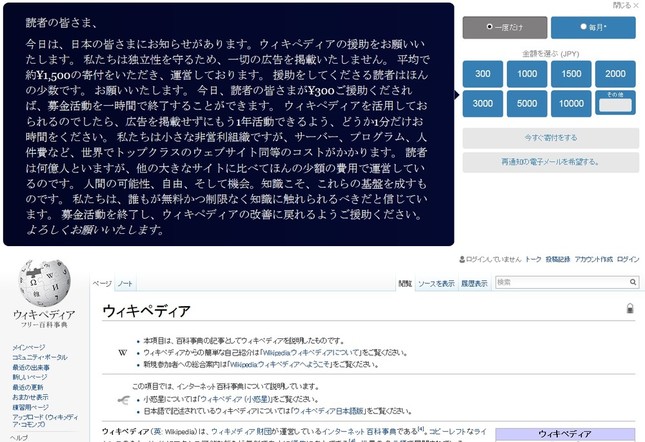Switch to the ノート tab
This screenshot has width=645, height=442.
tap(125, 284)
